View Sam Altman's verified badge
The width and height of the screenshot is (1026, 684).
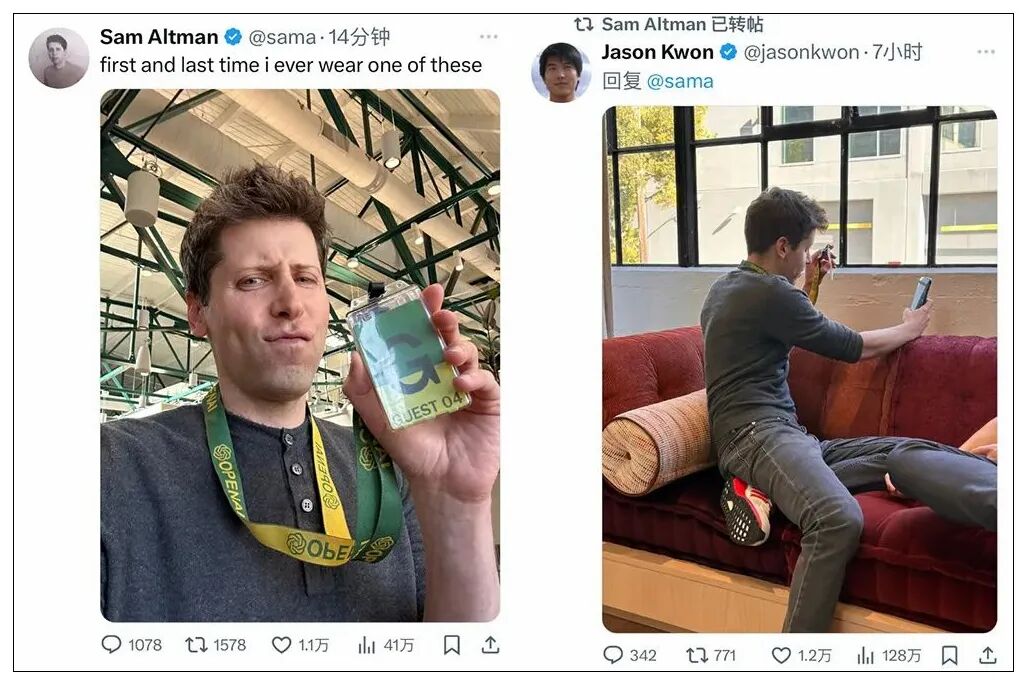[x=234, y=37]
